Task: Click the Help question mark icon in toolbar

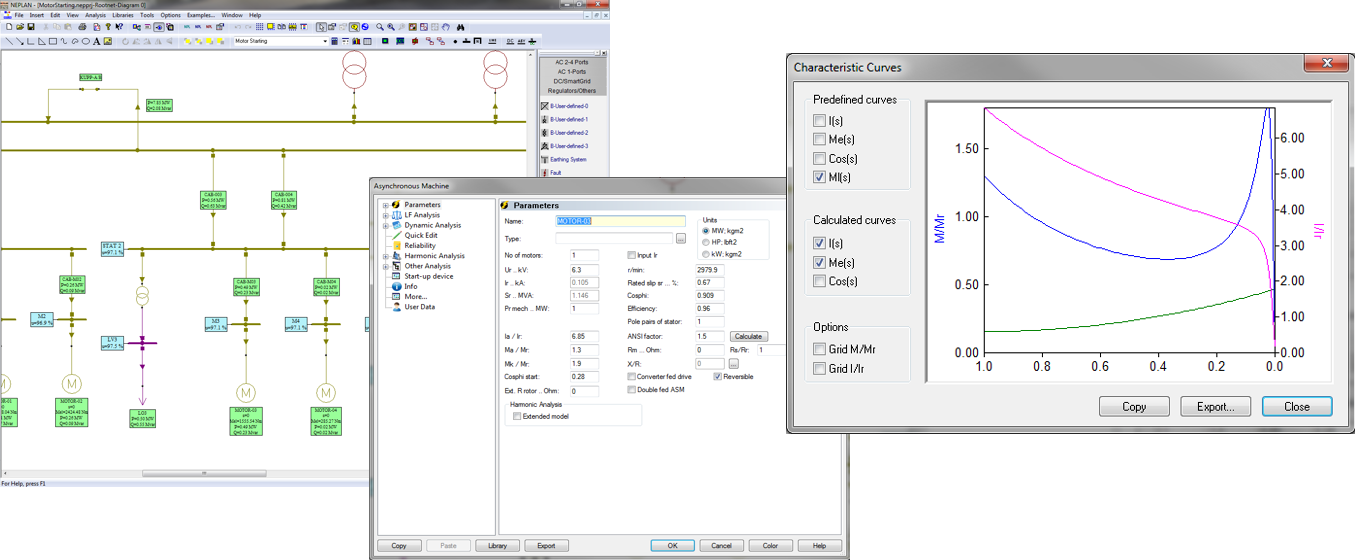Action: point(108,27)
